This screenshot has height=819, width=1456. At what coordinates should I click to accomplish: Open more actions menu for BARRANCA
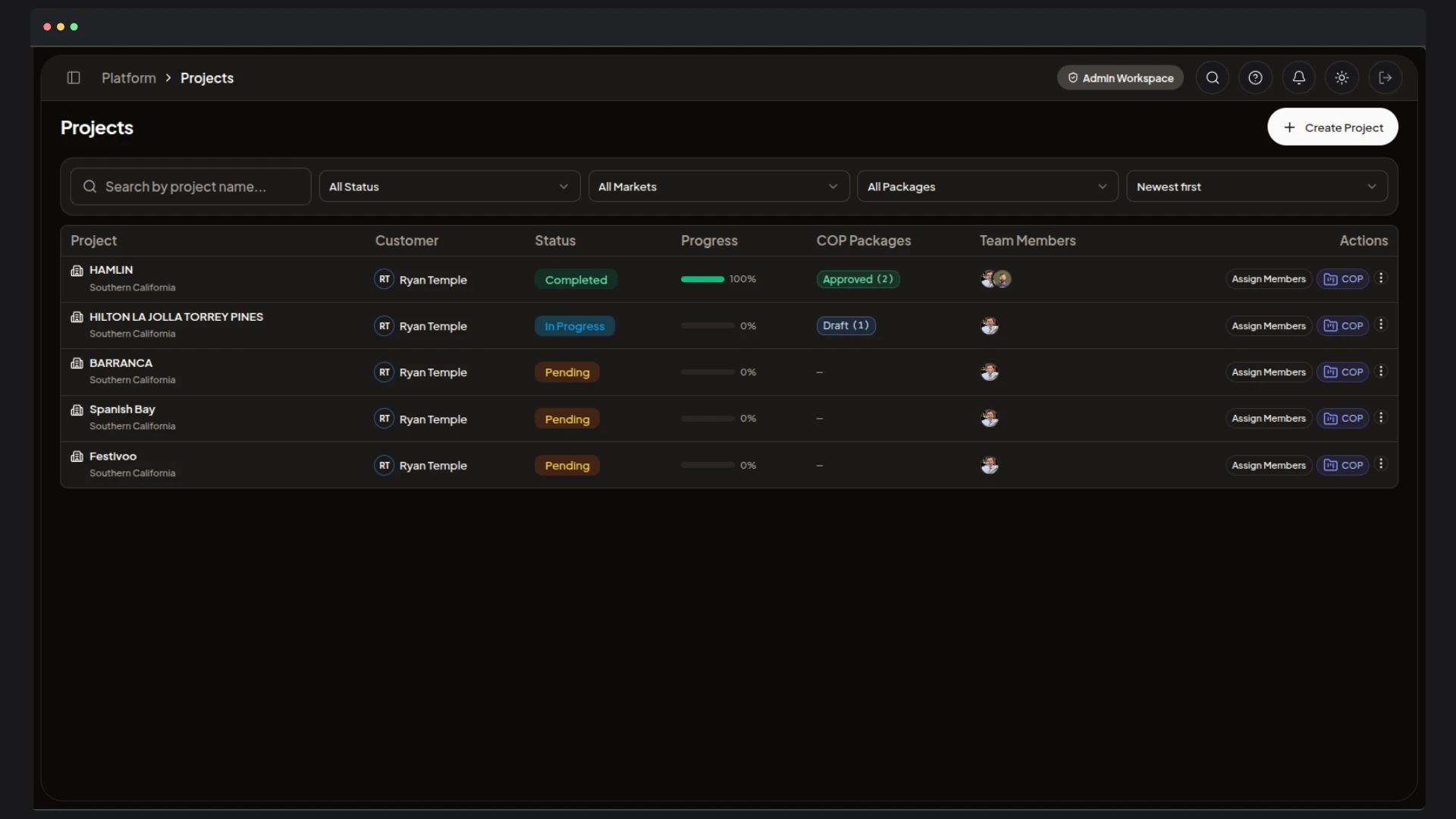click(x=1381, y=372)
